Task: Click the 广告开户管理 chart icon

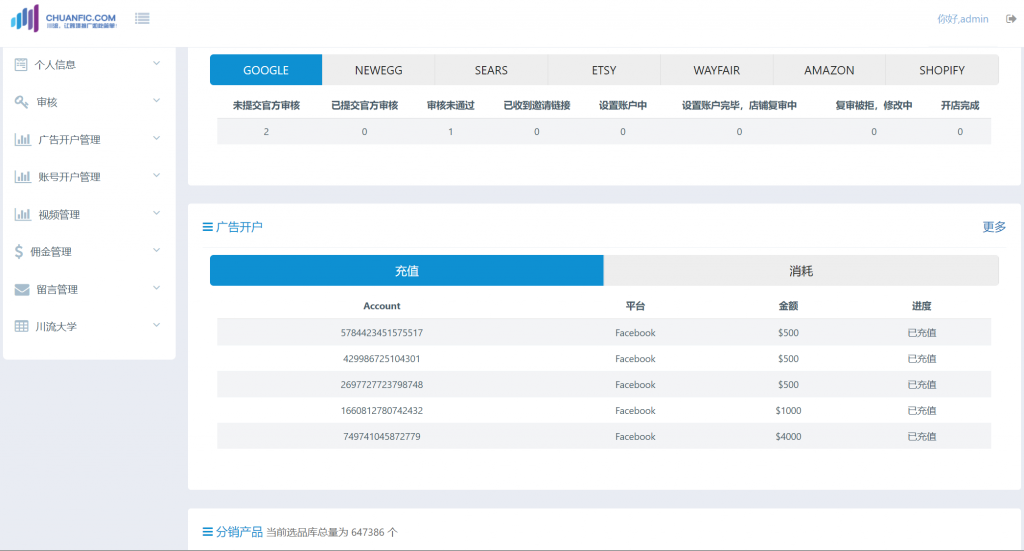Action: click(23, 139)
